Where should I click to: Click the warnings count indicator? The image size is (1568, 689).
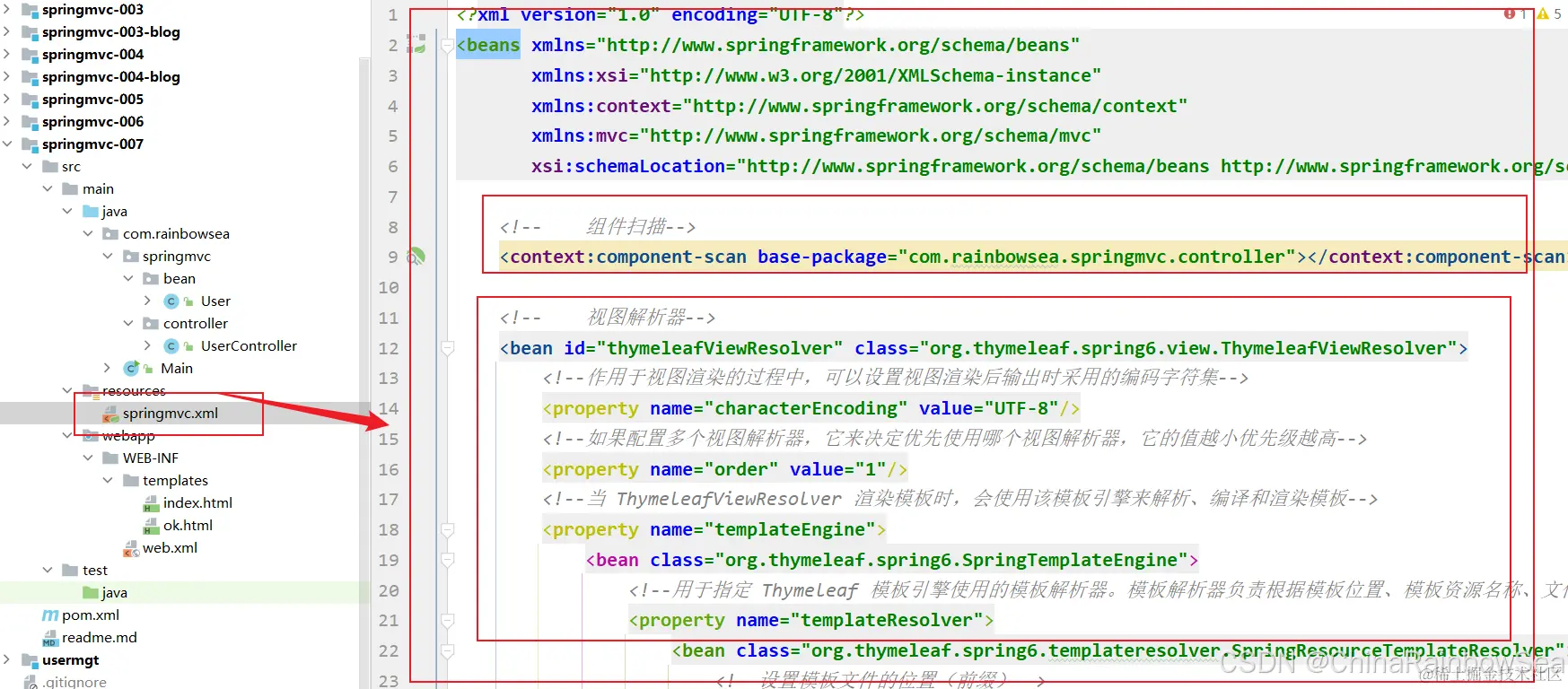(1548, 13)
